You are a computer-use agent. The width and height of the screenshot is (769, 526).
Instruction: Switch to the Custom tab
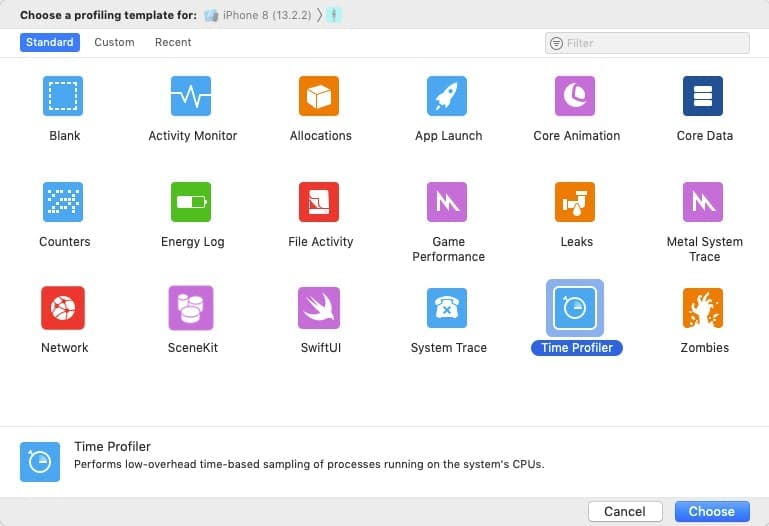click(114, 42)
